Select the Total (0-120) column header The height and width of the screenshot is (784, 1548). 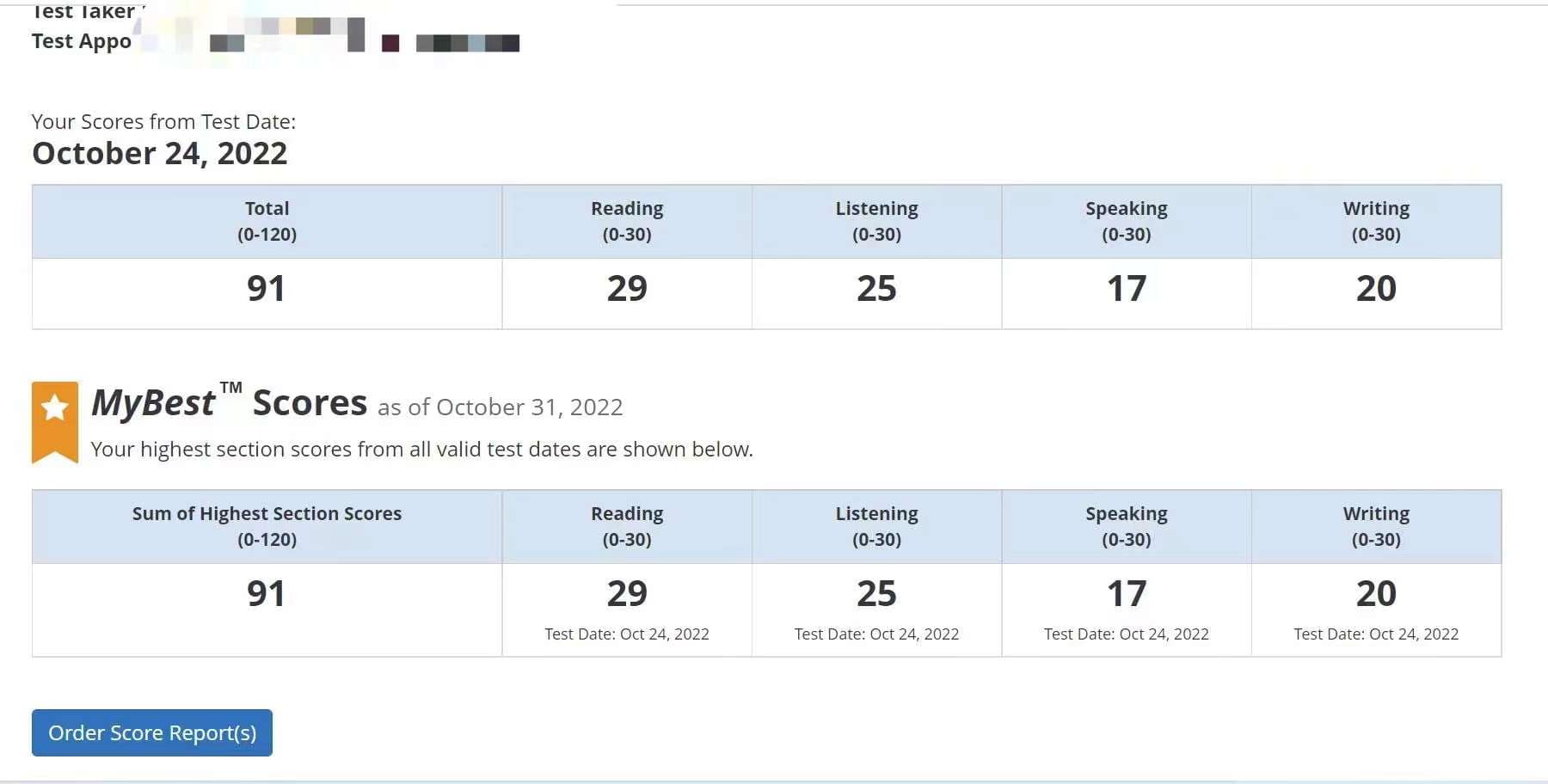tap(267, 221)
